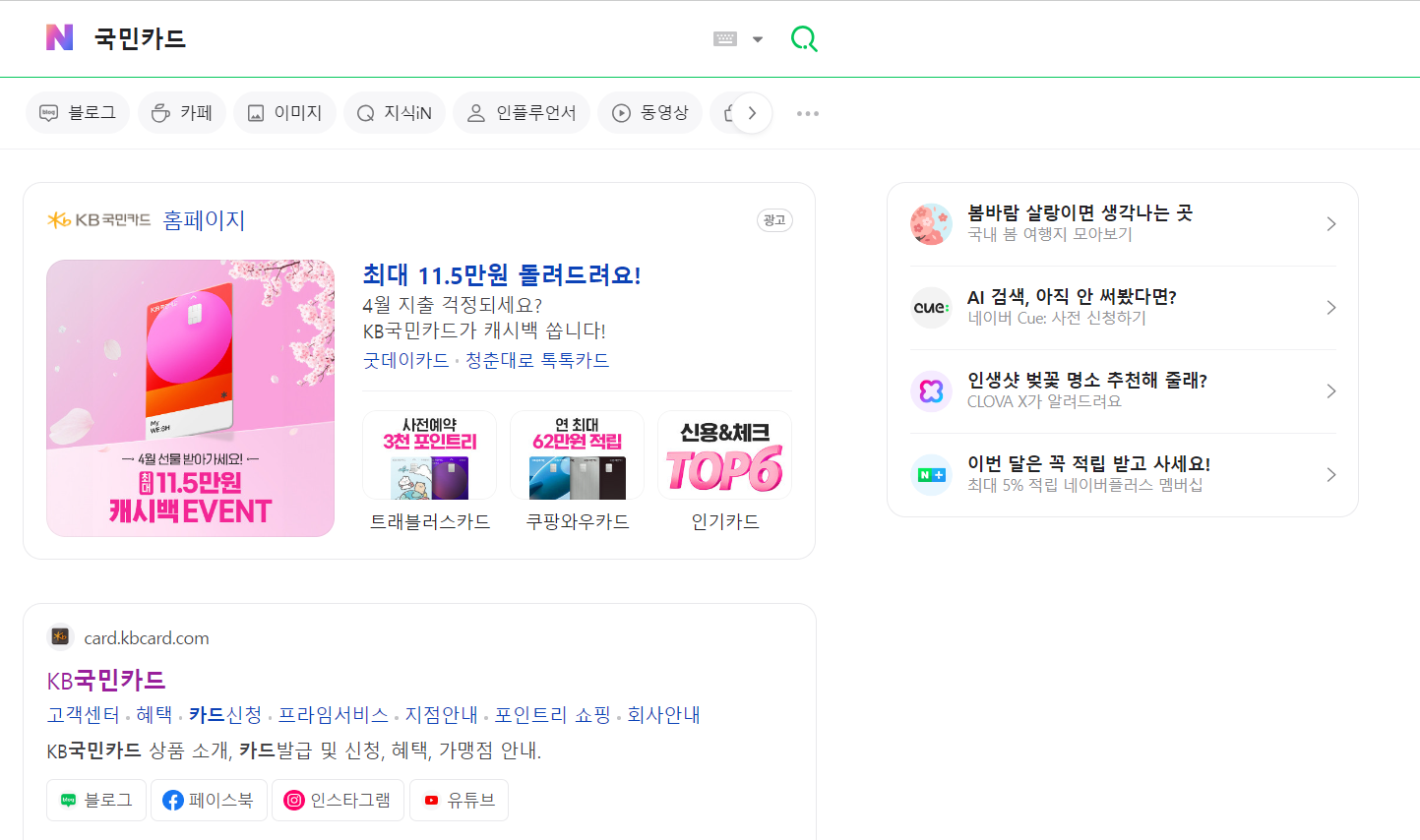Viewport: 1420px width, 840px height.
Task: Open 이번 달은 꼭 적립 받고 사세요!
Action: [x=1089, y=463]
